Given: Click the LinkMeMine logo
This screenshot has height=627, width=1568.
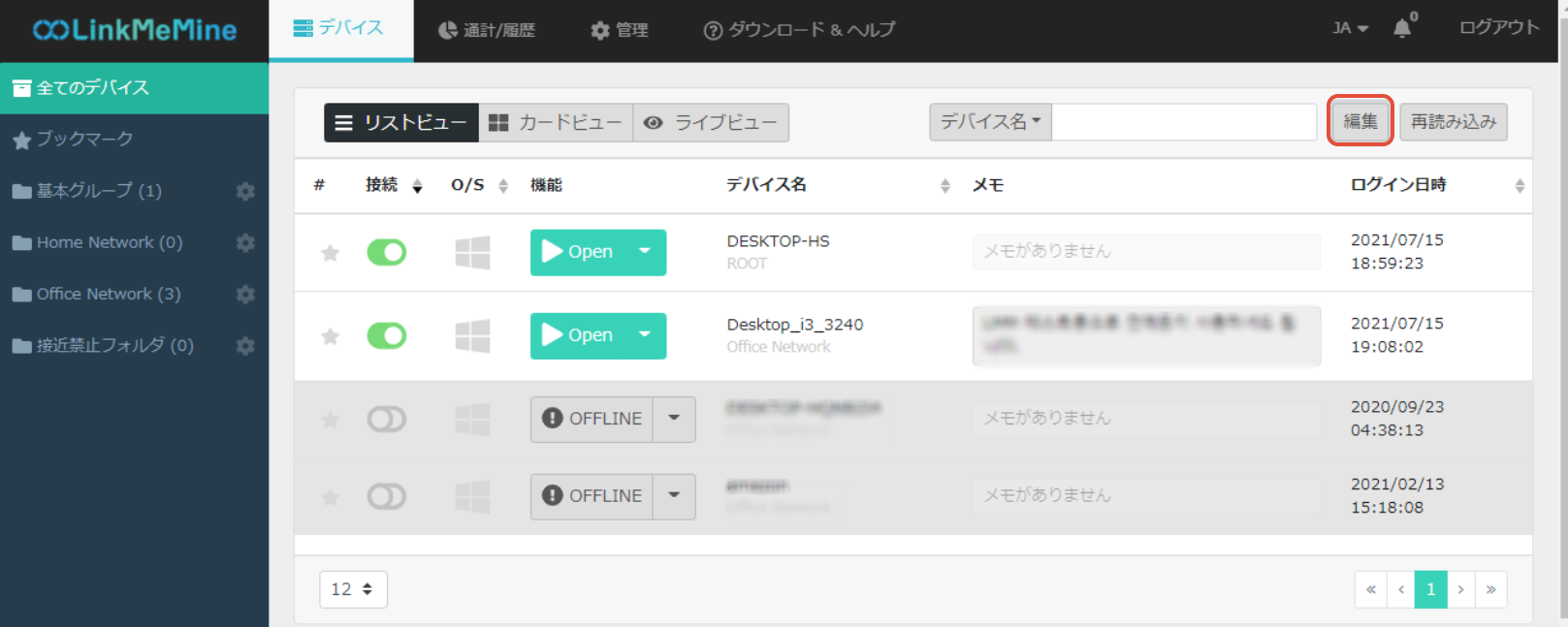Looking at the screenshot, I should [x=135, y=30].
